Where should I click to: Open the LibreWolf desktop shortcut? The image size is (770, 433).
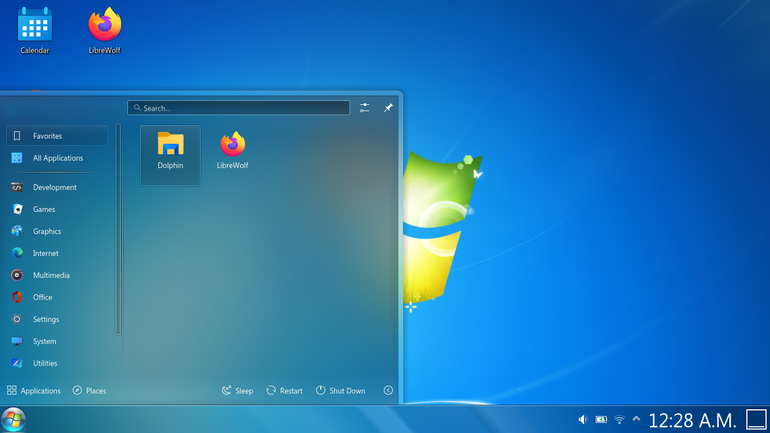(105, 30)
